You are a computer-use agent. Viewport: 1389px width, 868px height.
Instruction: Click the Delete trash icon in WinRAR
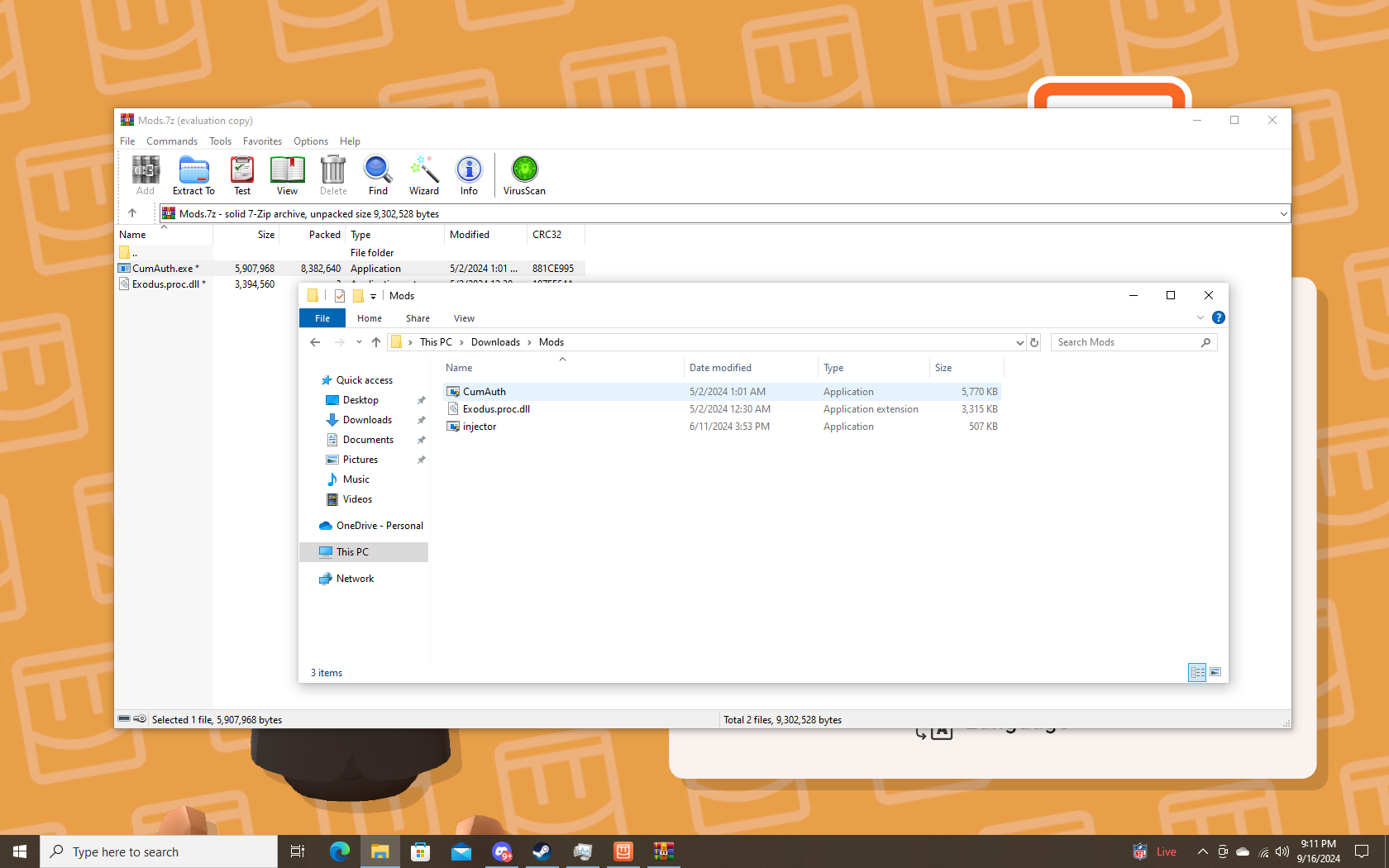(333, 175)
